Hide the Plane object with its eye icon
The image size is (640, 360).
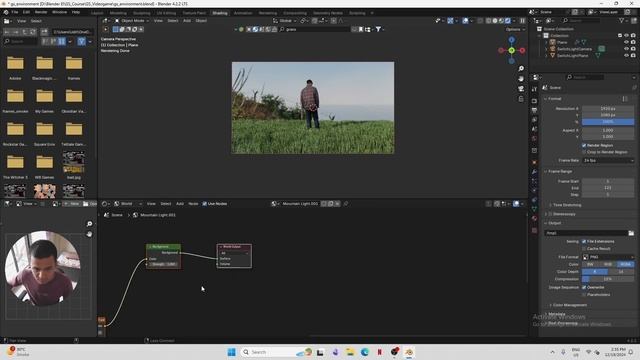(x=627, y=42)
